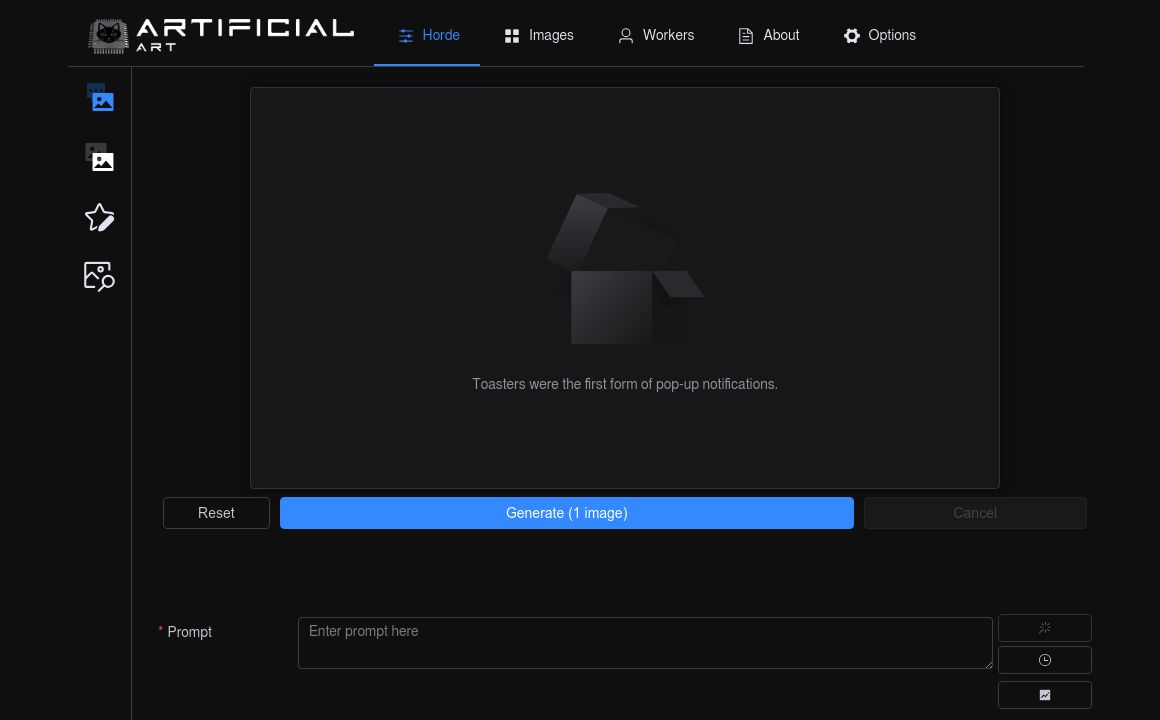Click the empty box placeholder image

click(625, 269)
